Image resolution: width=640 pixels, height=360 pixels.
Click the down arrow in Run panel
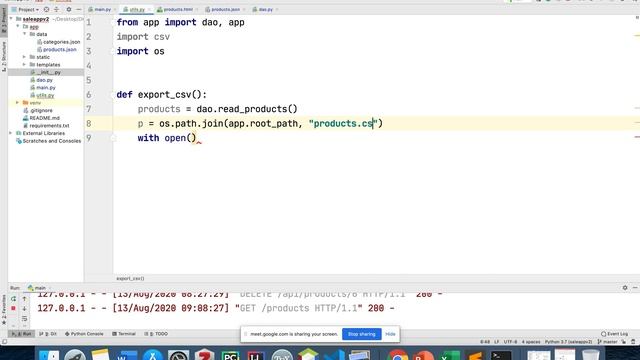tap(24, 309)
